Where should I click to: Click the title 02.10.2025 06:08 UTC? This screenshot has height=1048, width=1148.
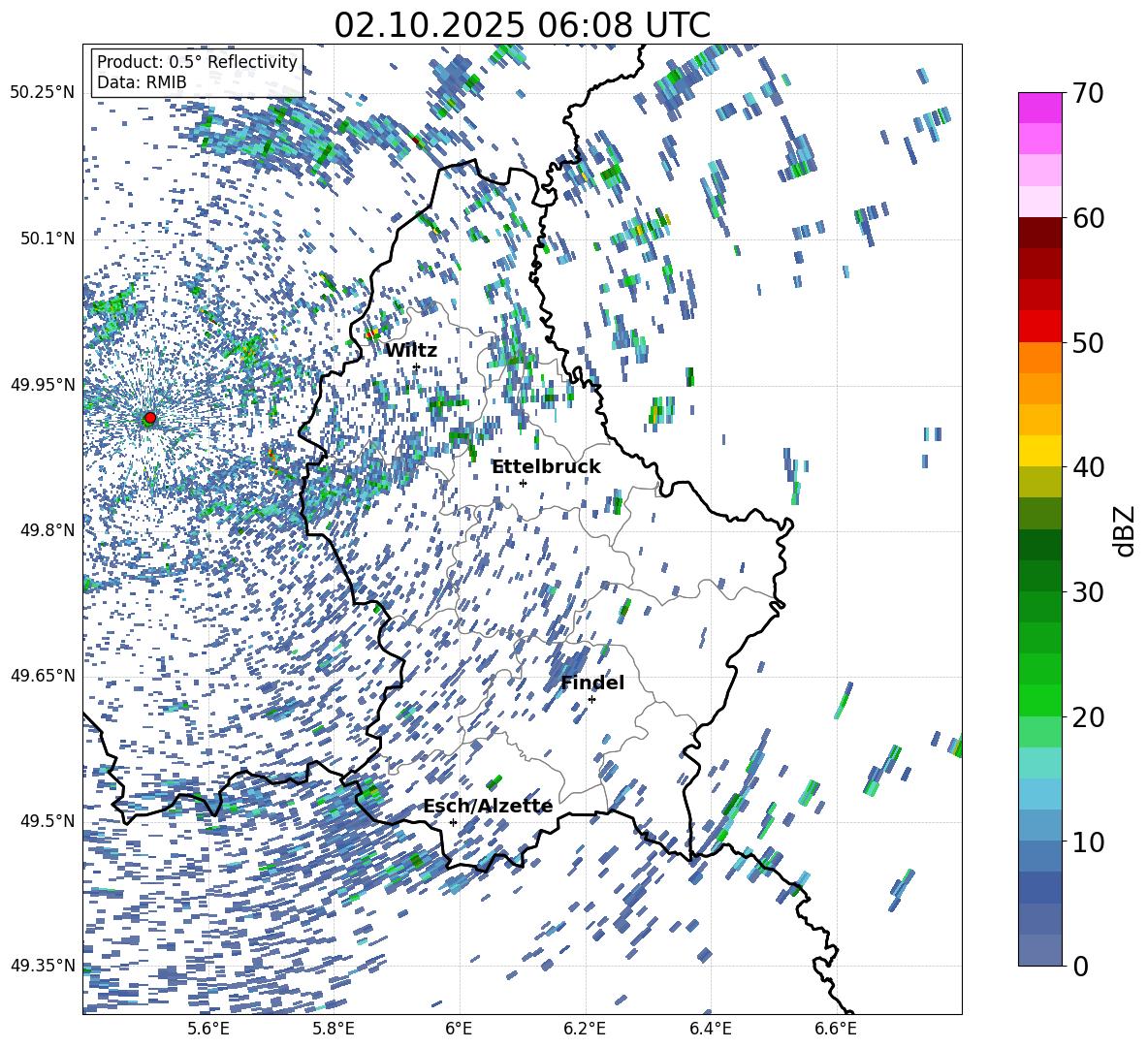point(522,25)
